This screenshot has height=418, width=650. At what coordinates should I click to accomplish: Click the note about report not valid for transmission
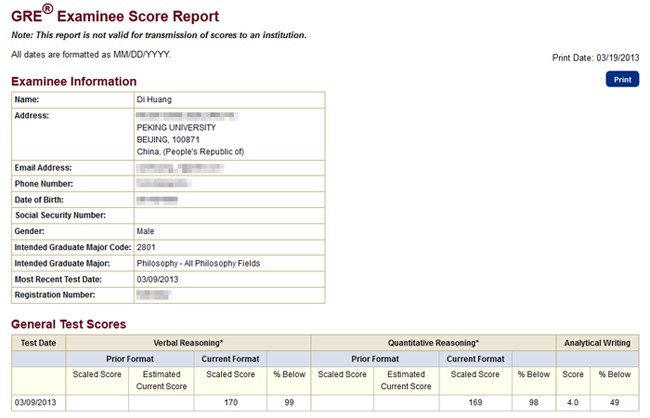(x=159, y=35)
